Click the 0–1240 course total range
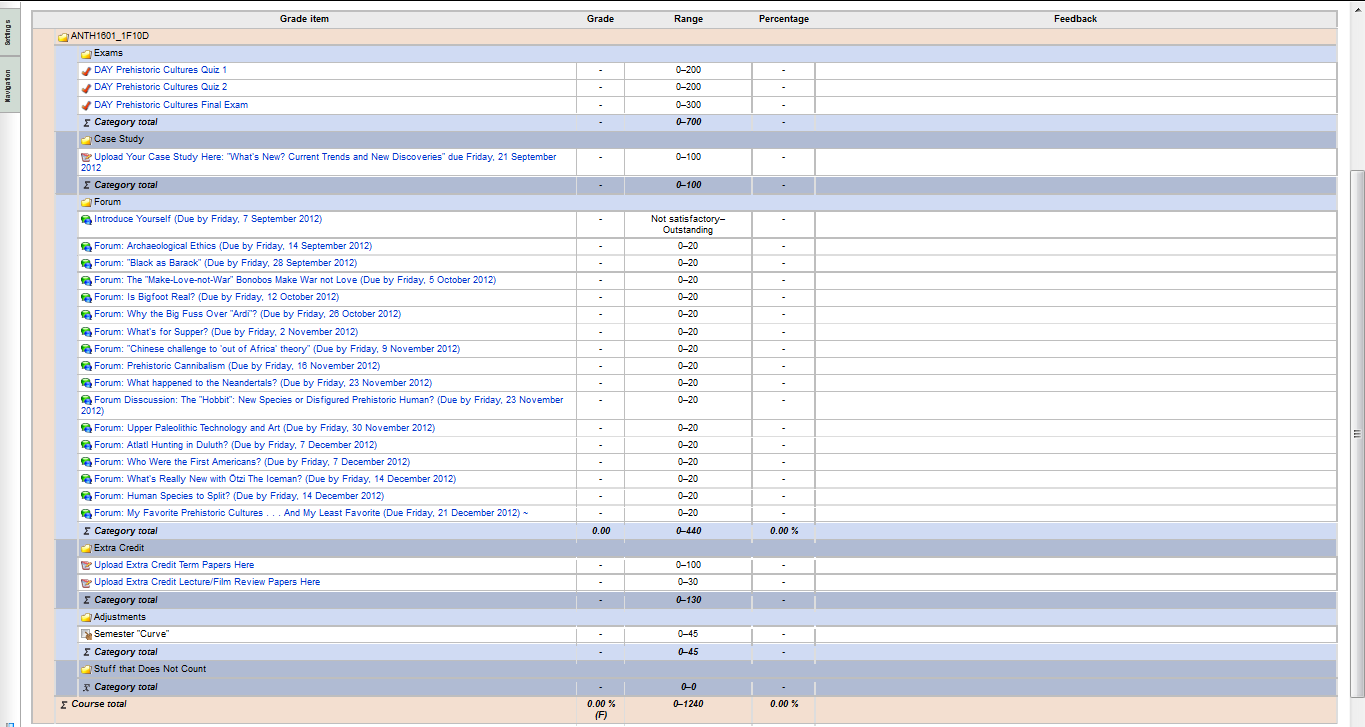Image resolution: width=1365 pixels, height=727 pixels. pos(688,704)
